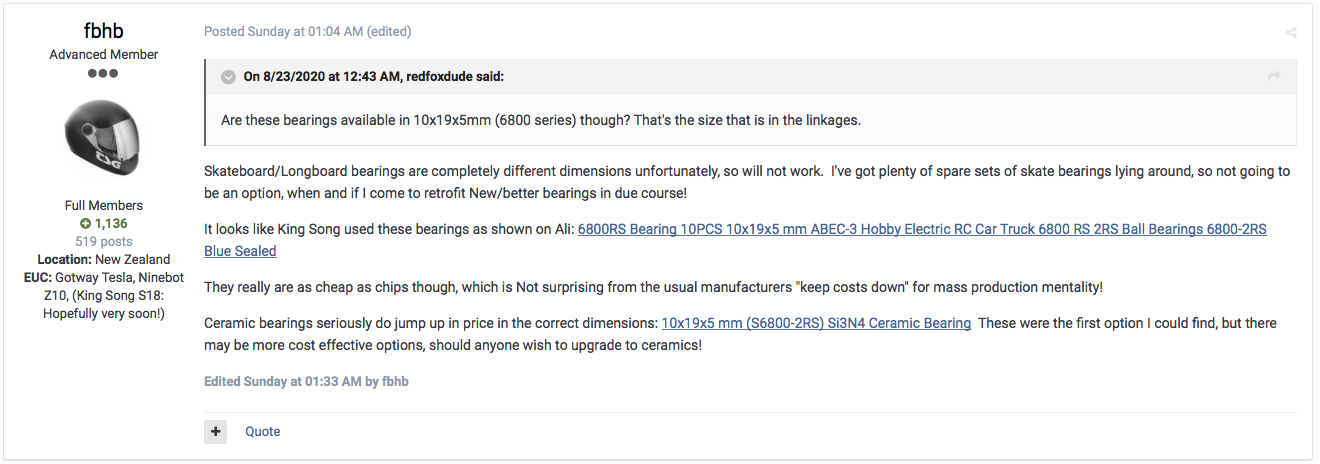
Task: View the 519 posts count
Action: [103, 241]
